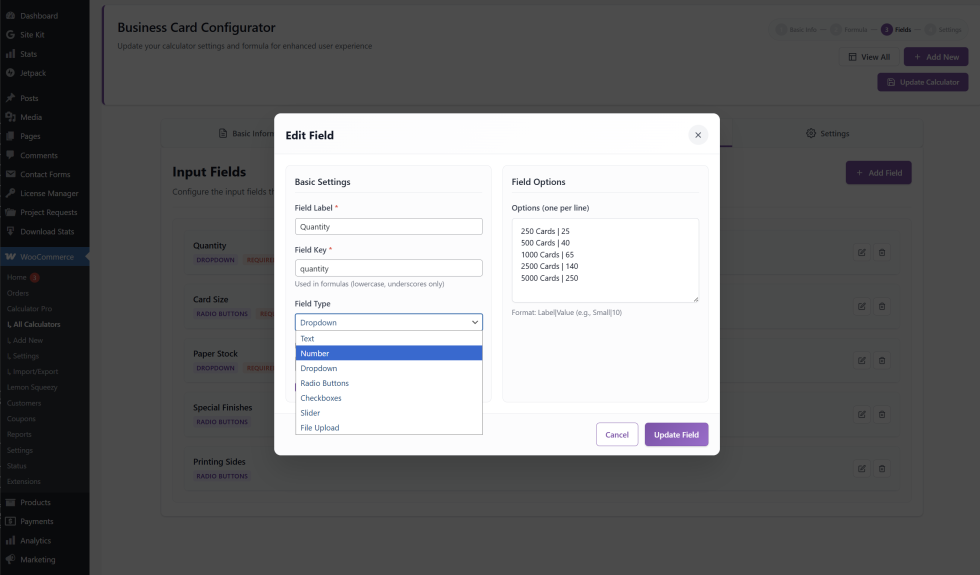Viewport: 980px width, 575px height.
Task: Open All Calculators in the WooCommerce submenu
Action: pyautogui.click(x=37, y=324)
